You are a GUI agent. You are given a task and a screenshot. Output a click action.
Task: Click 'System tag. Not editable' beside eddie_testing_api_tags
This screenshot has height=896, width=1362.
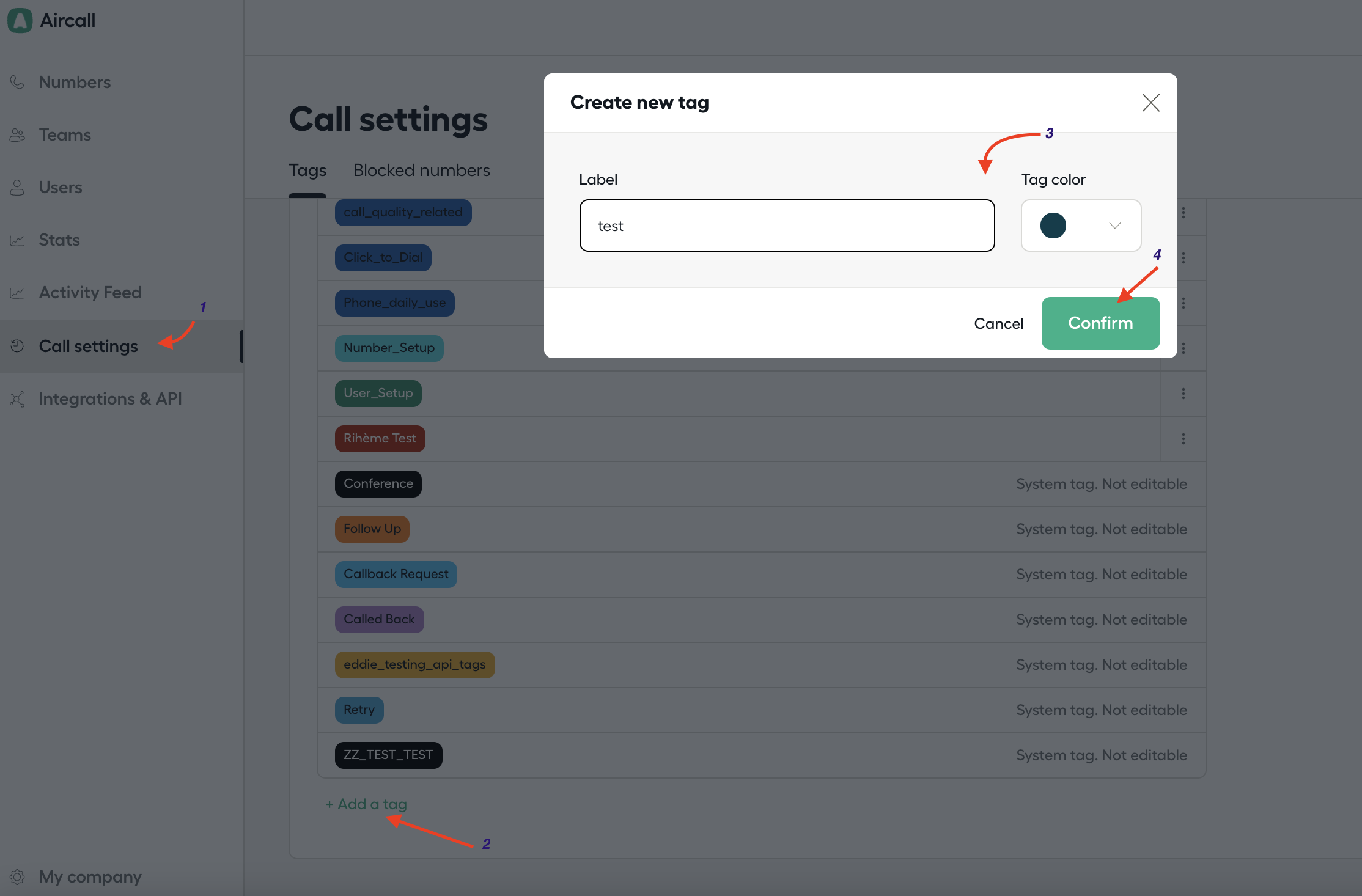[1102, 665]
